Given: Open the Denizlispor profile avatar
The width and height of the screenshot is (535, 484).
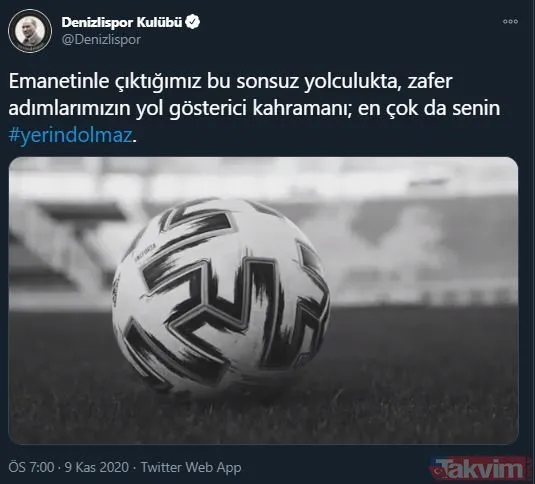Looking at the screenshot, I should click(30, 31).
